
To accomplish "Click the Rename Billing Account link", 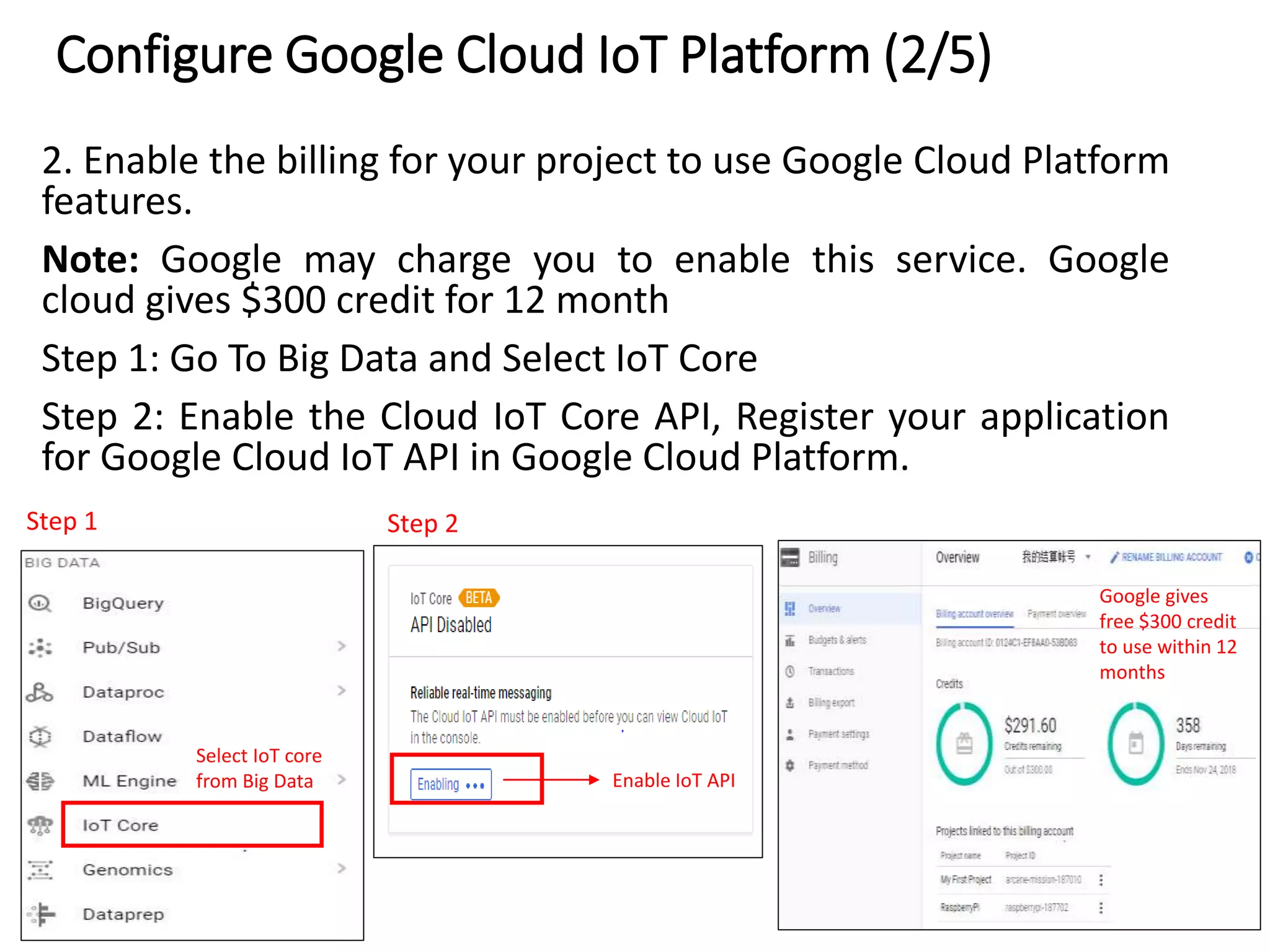I will (1171, 557).
